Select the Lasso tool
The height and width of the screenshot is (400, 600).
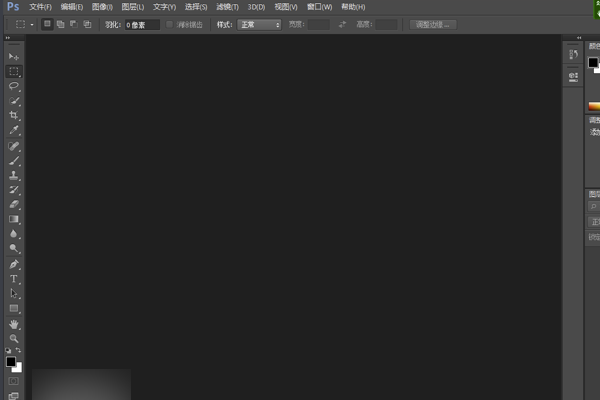[14, 86]
